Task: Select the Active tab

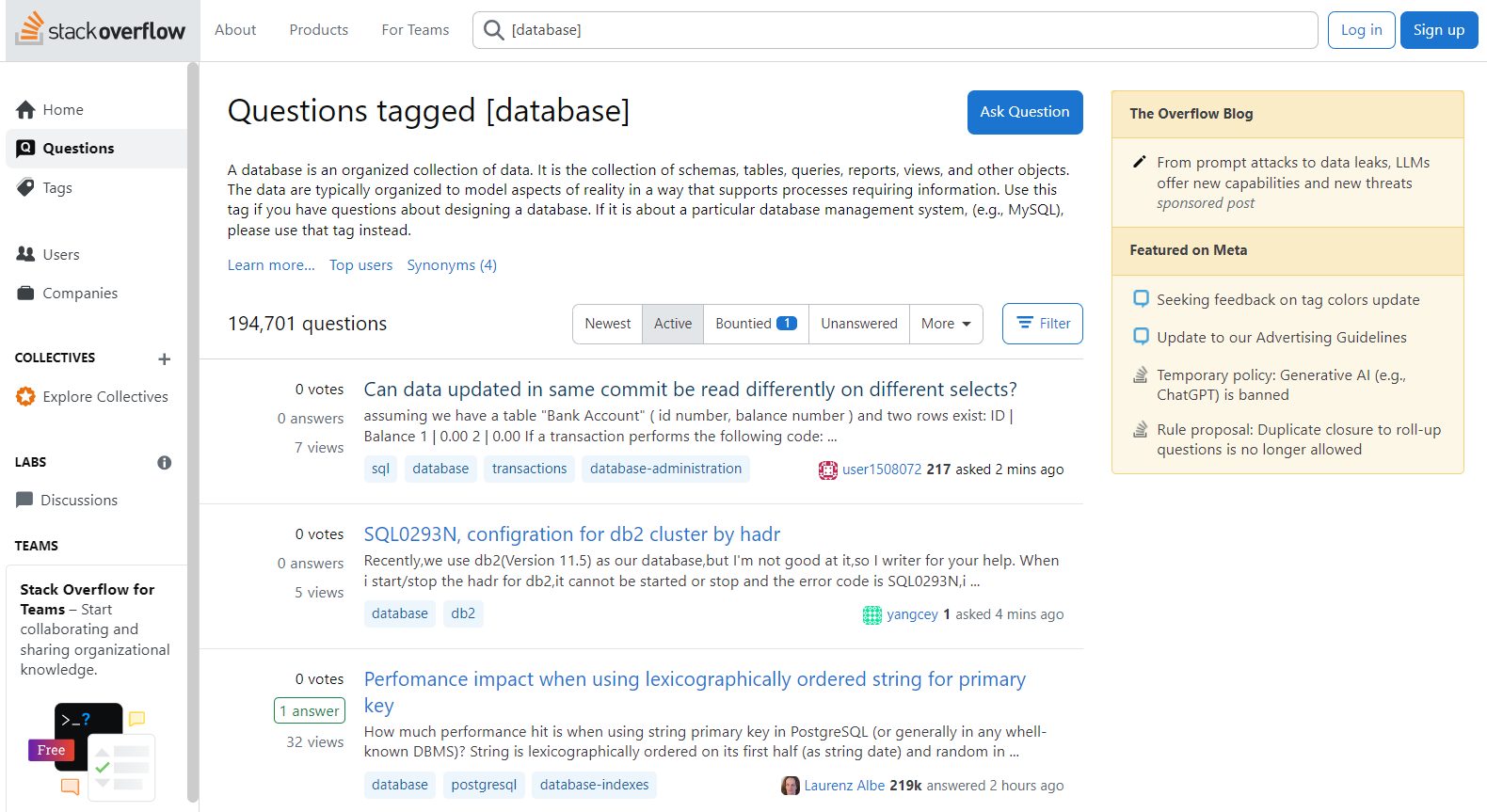Action: [x=673, y=324]
